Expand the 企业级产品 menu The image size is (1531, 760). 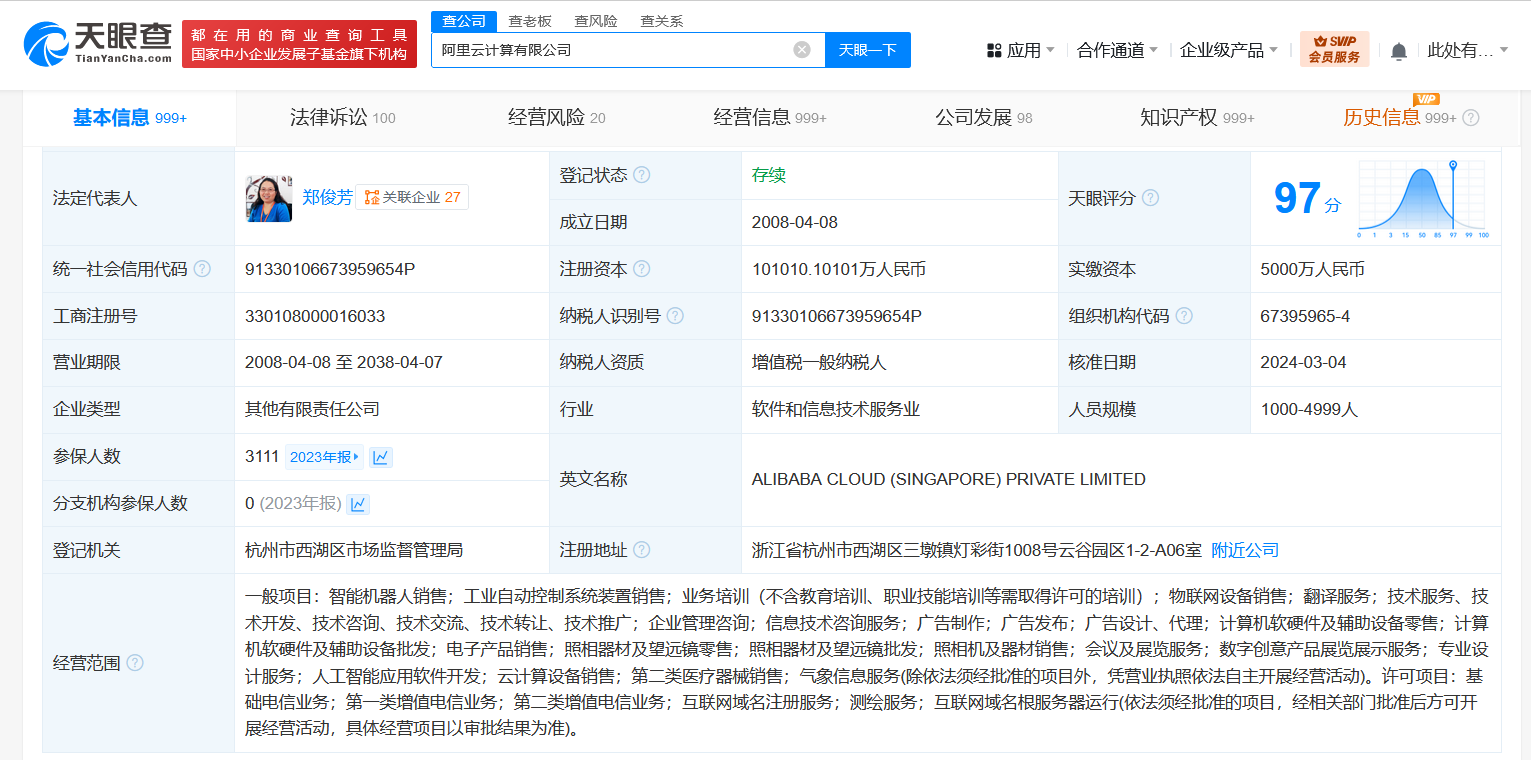1228,50
